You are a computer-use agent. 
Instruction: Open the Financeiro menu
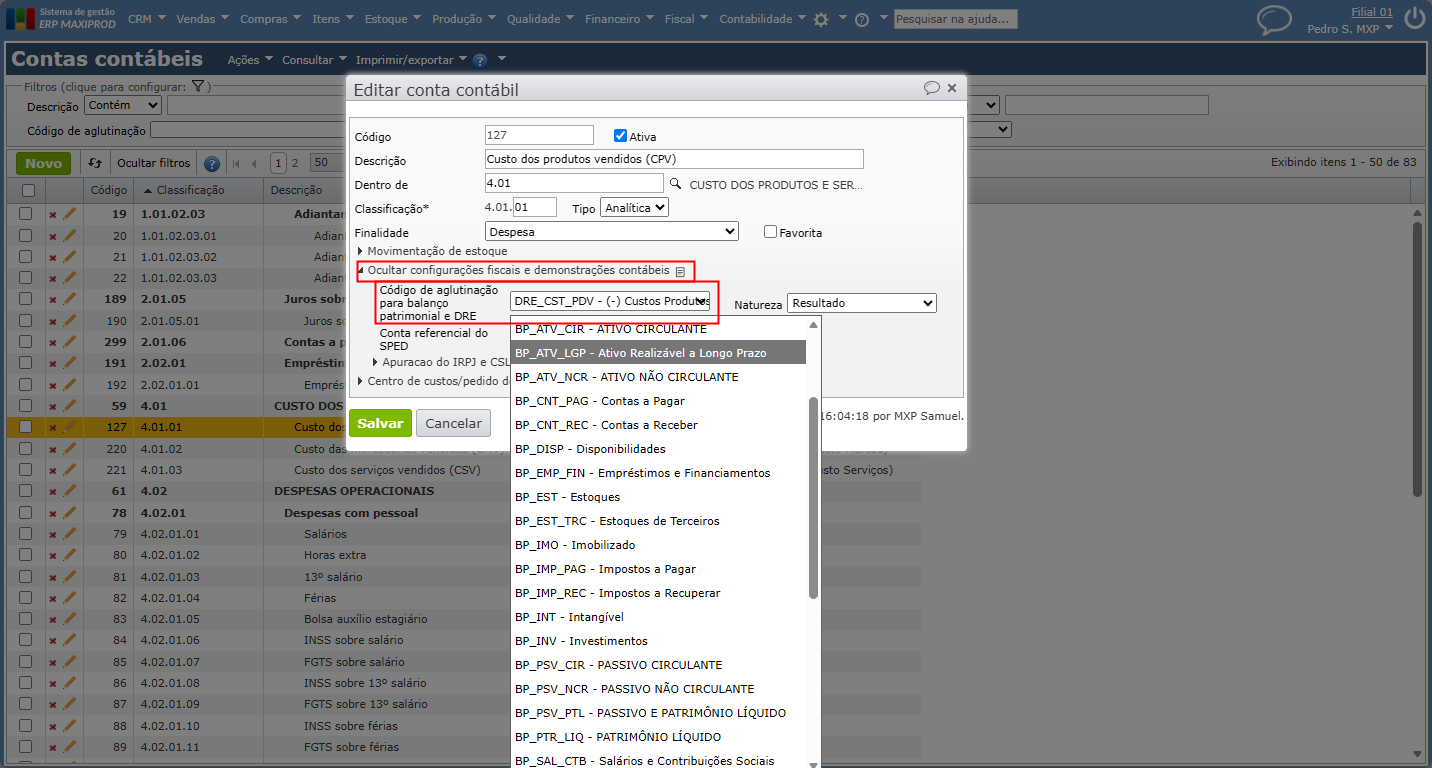619,19
